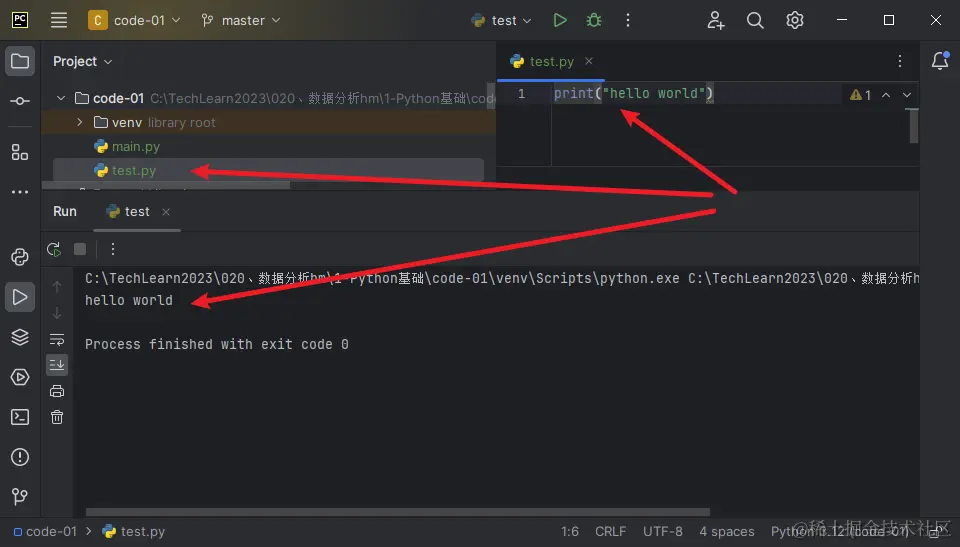This screenshot has width=960, height=547.
Task: Open Code With Me user icon
Action: coord(716,20)
